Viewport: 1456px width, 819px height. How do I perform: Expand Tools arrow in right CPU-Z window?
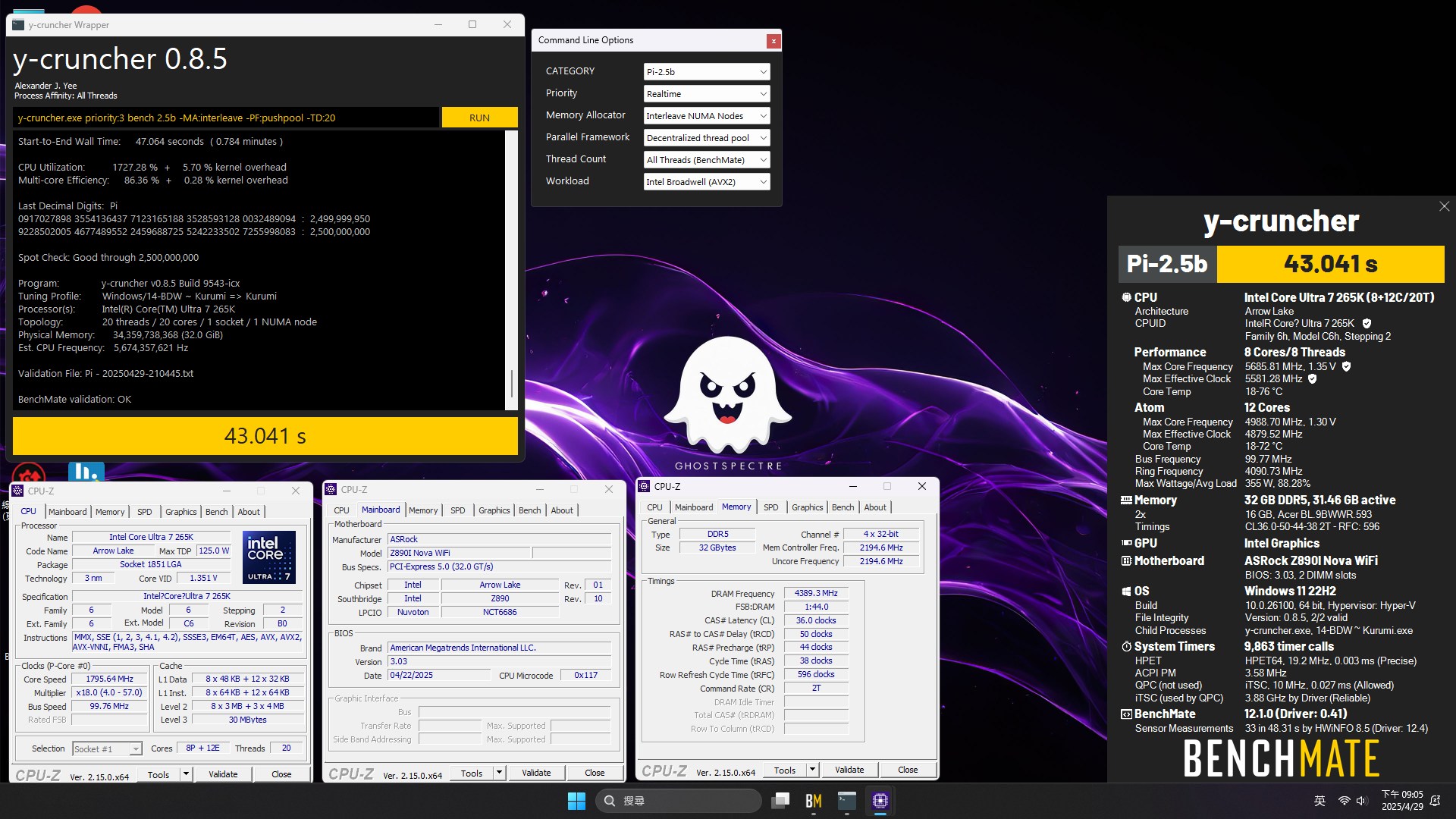tap(812, 770)
